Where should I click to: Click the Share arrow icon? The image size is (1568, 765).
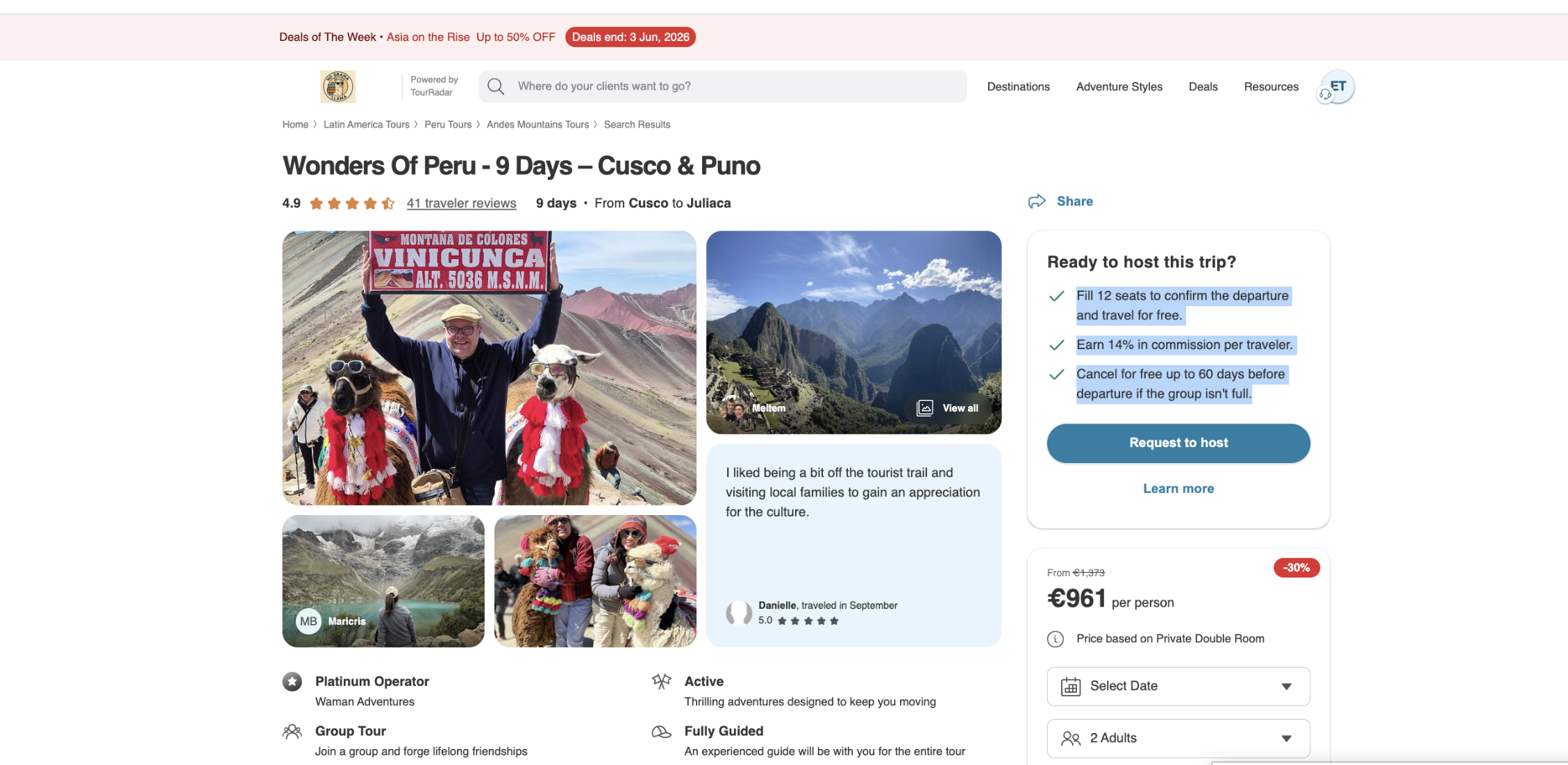click(x=1037, y=201)
